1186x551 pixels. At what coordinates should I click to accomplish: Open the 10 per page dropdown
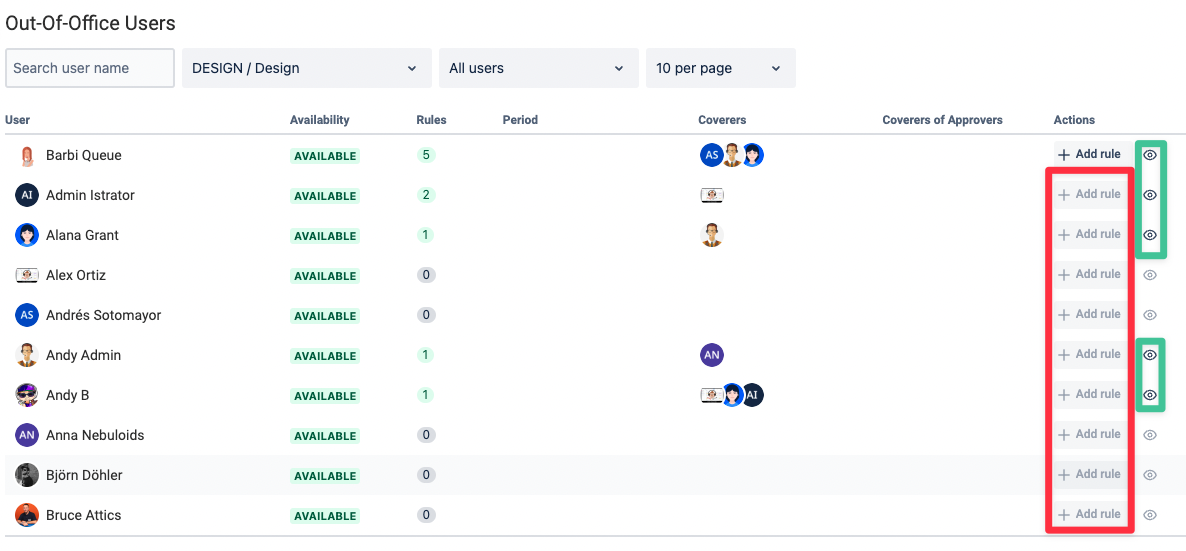pos(720,68)
